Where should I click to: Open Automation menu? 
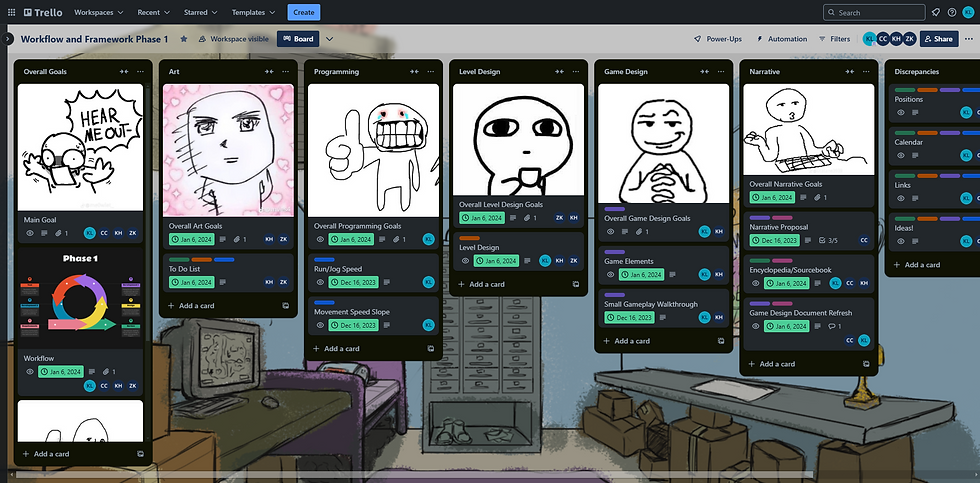(x=782, y=39)
